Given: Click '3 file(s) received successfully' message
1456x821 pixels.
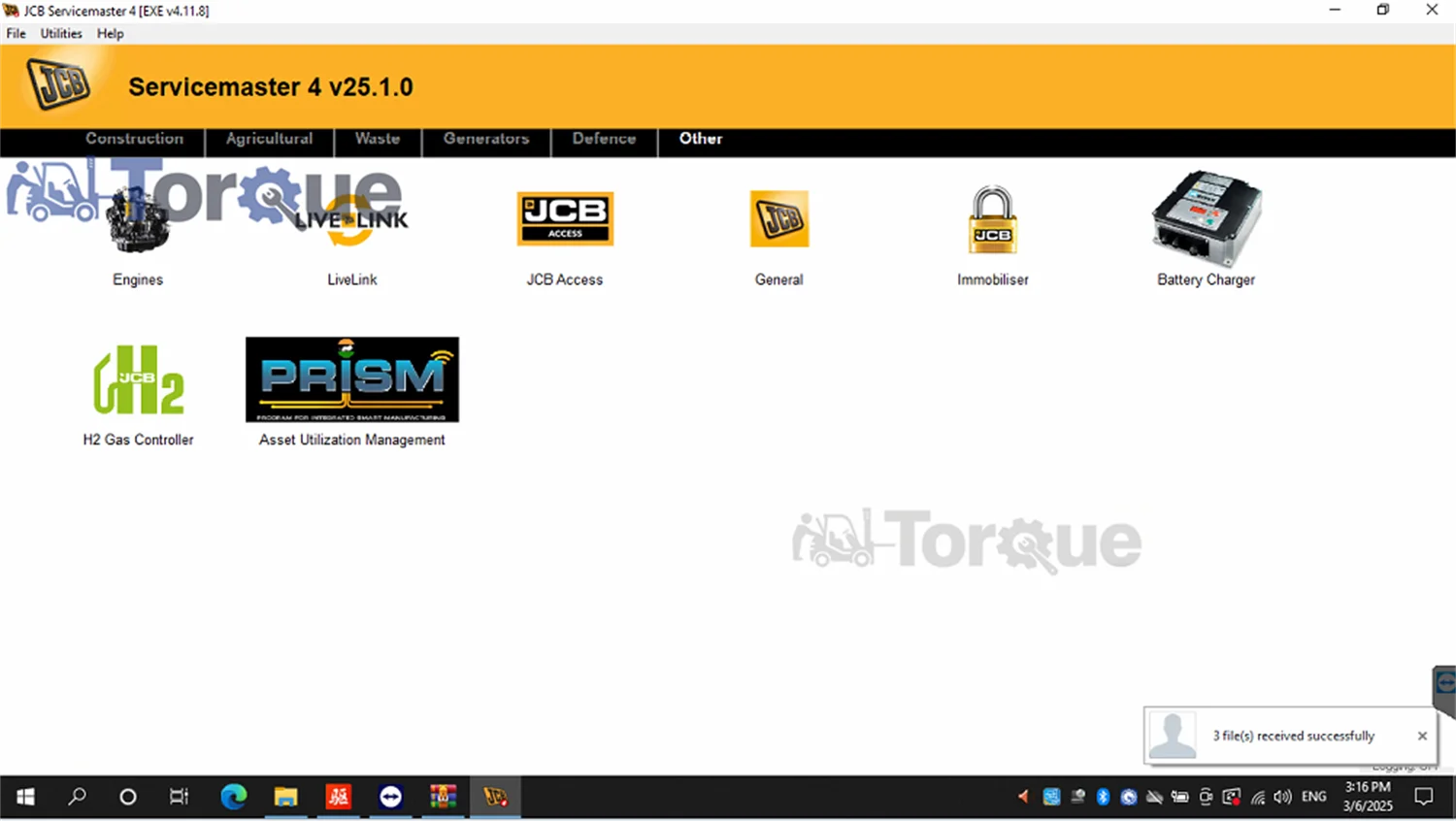Looking at the screenshot, I should click(x=1294, y=736).
